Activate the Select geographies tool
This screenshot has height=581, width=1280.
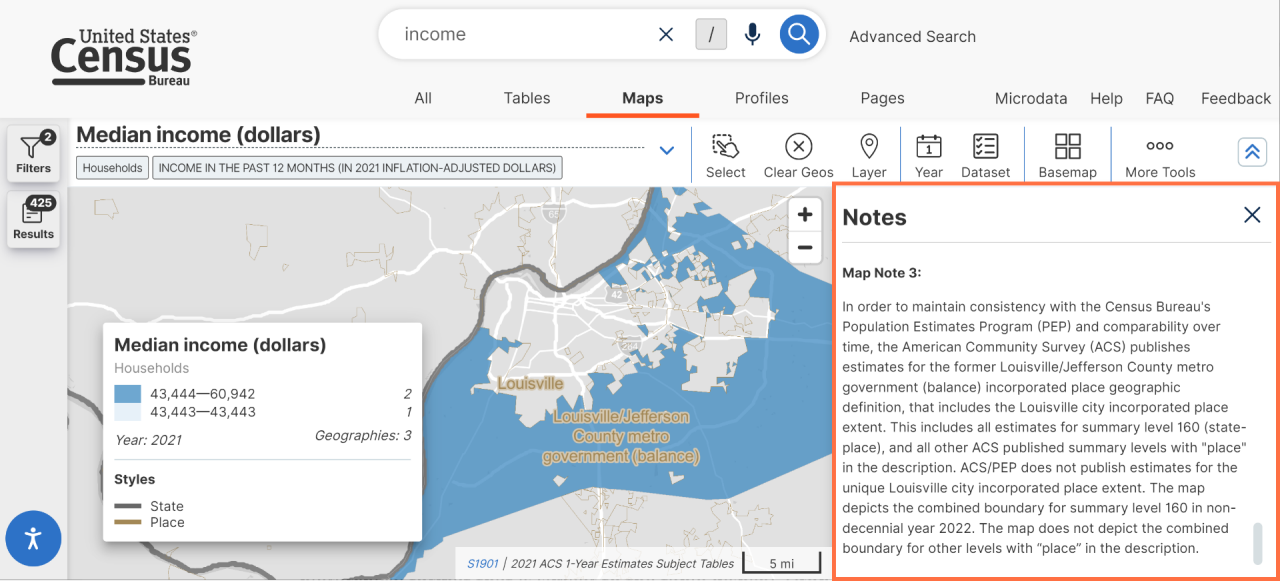click(x=725, y=156)
